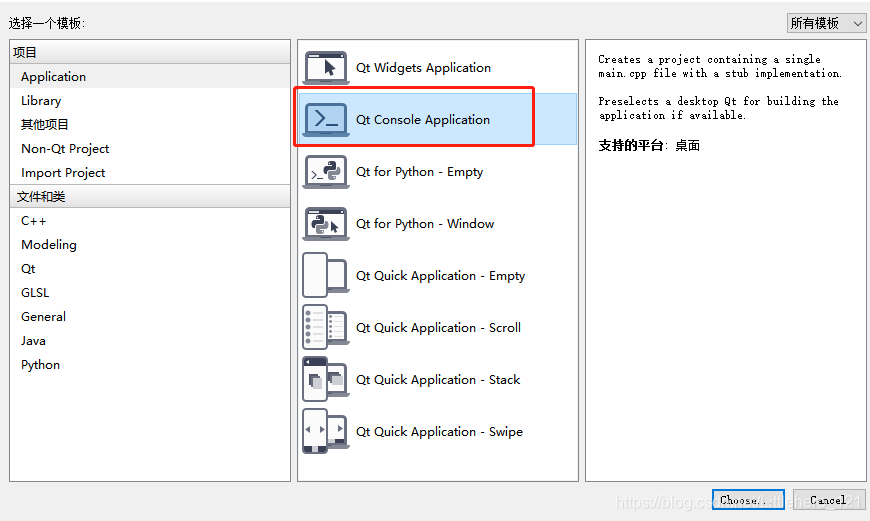Click the Qt Quick Application - Empty icon
The width and height of the screenshot is (870, 521).
pos(326,275)
